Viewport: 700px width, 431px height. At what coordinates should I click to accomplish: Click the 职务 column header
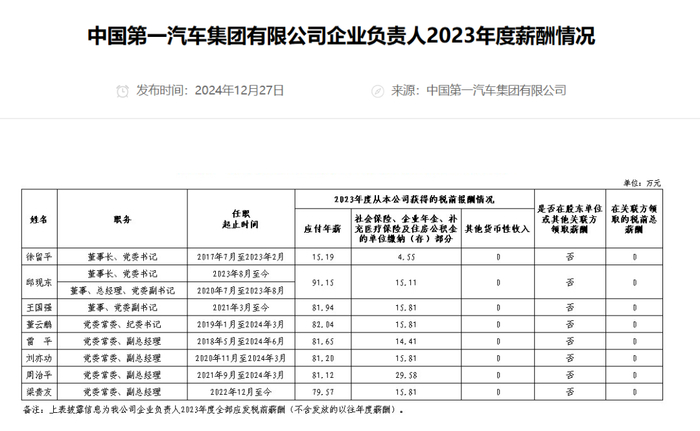(x=122, y=219)
